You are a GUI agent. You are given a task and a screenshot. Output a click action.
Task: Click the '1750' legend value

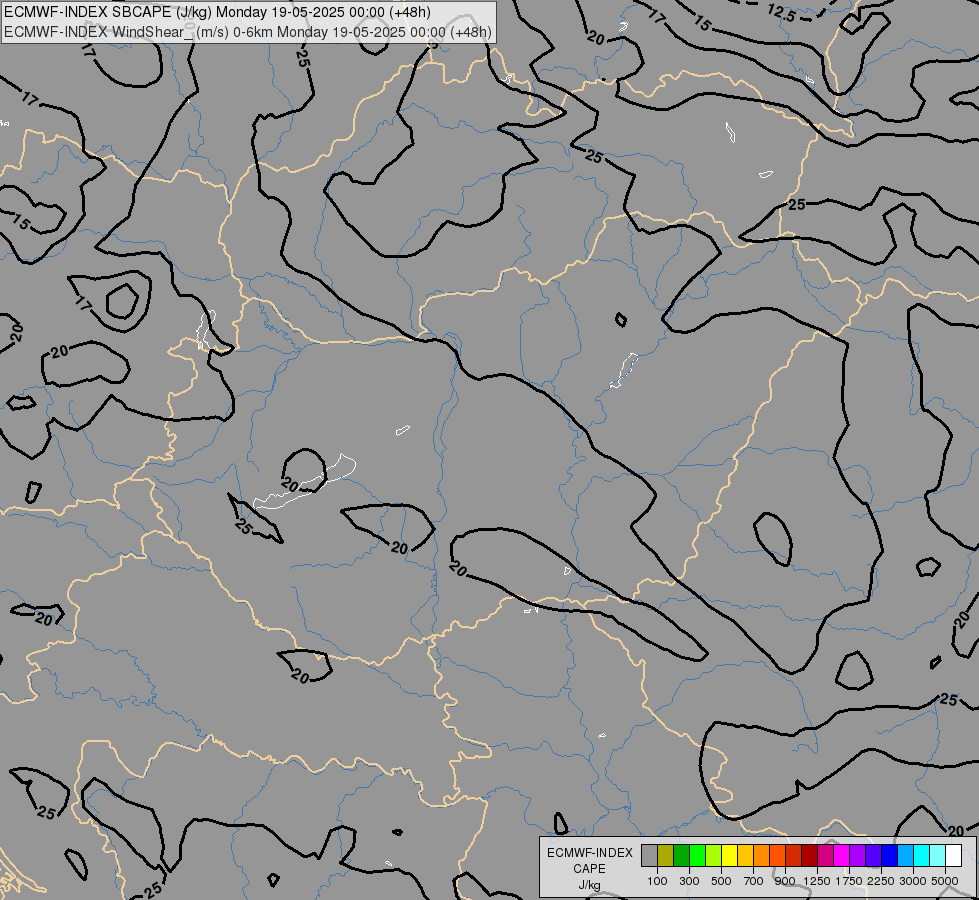(x=849, y=881)
